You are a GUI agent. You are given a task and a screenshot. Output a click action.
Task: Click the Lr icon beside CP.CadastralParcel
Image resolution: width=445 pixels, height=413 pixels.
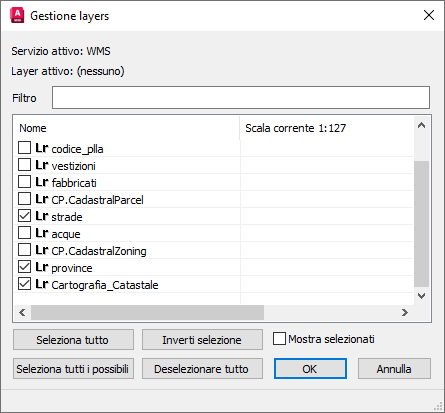[42, 199]
